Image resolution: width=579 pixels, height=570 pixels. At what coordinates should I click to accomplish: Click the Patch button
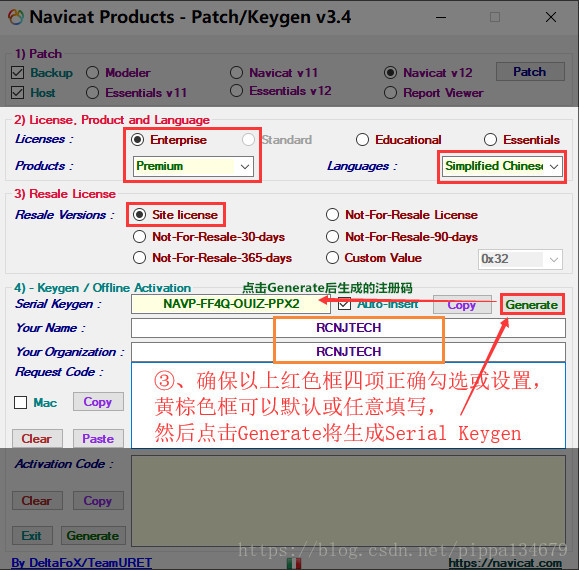[x=530, y=72]
